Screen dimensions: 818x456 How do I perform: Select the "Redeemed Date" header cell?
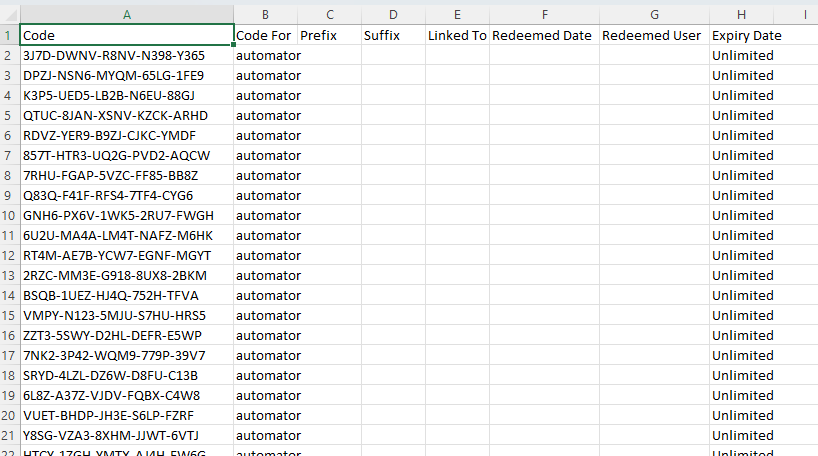(x=544, y=35)
